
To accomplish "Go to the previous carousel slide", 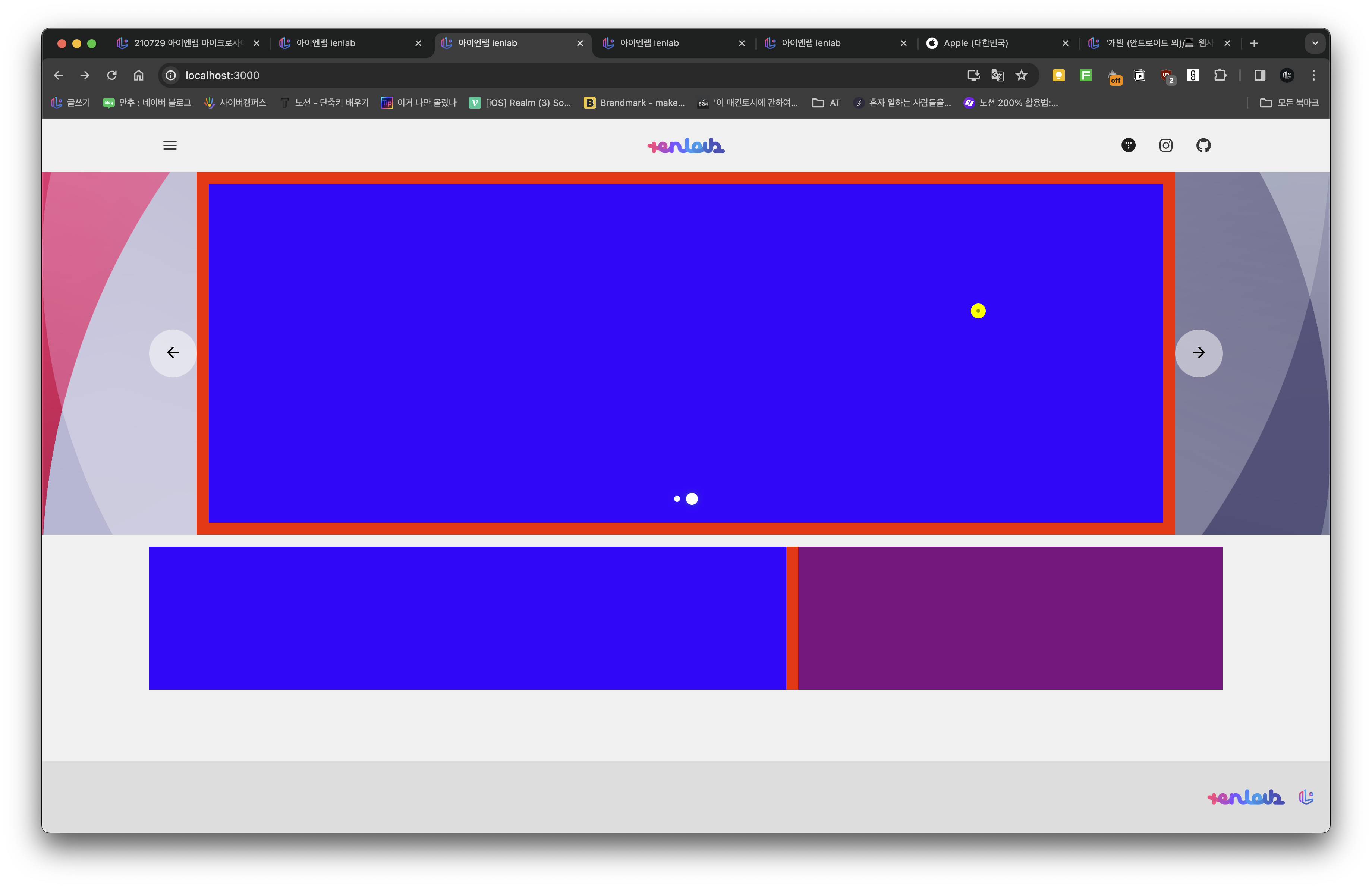I will (x=172, y=353).
